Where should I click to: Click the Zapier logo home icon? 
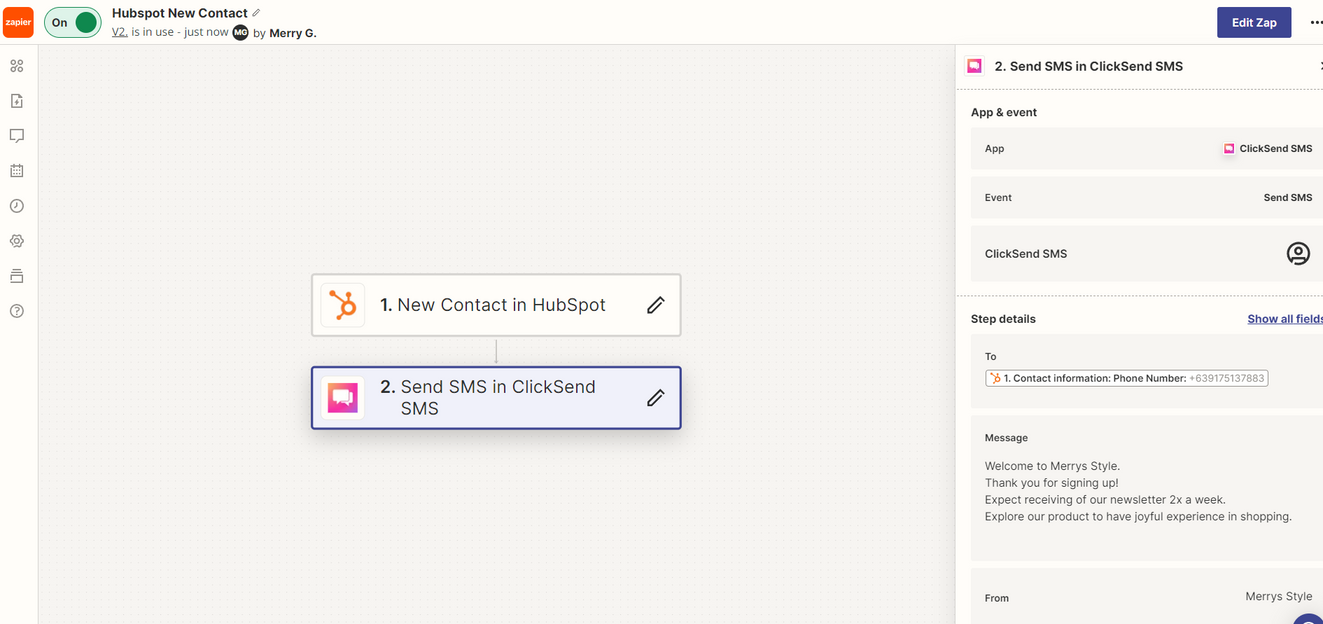18,22
